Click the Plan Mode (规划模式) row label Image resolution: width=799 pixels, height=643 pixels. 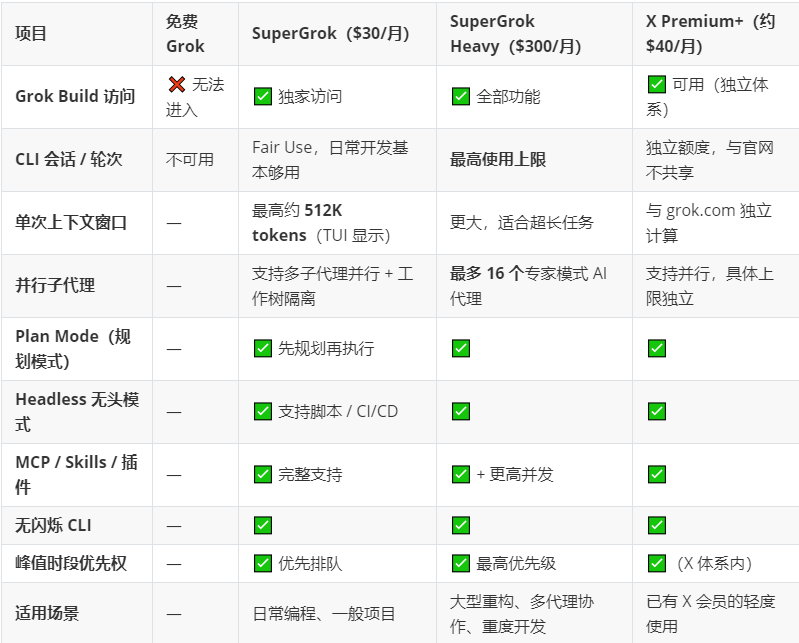tap(73, 349)
